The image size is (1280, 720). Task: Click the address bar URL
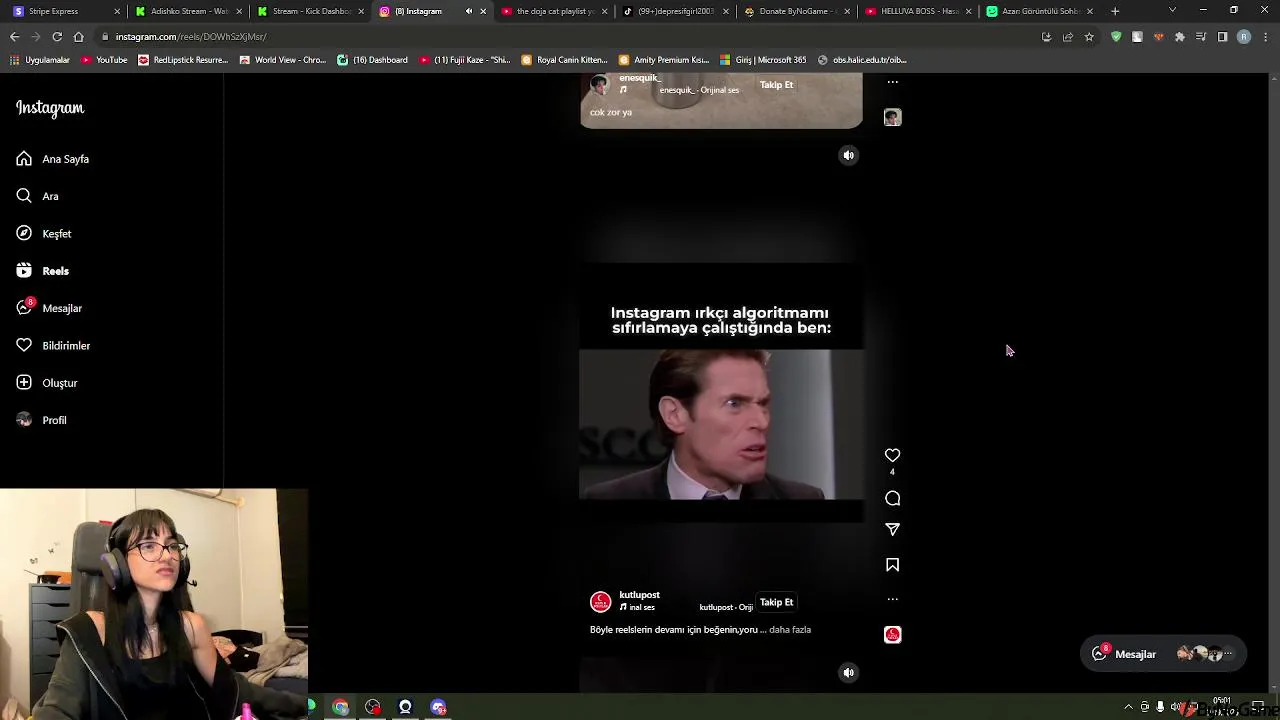190,37
